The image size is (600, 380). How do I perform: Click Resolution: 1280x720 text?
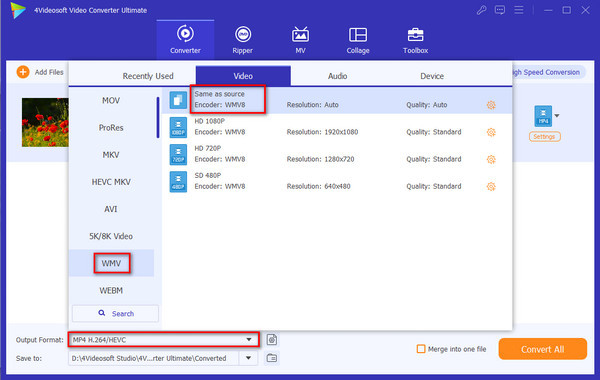pos(320,159)
